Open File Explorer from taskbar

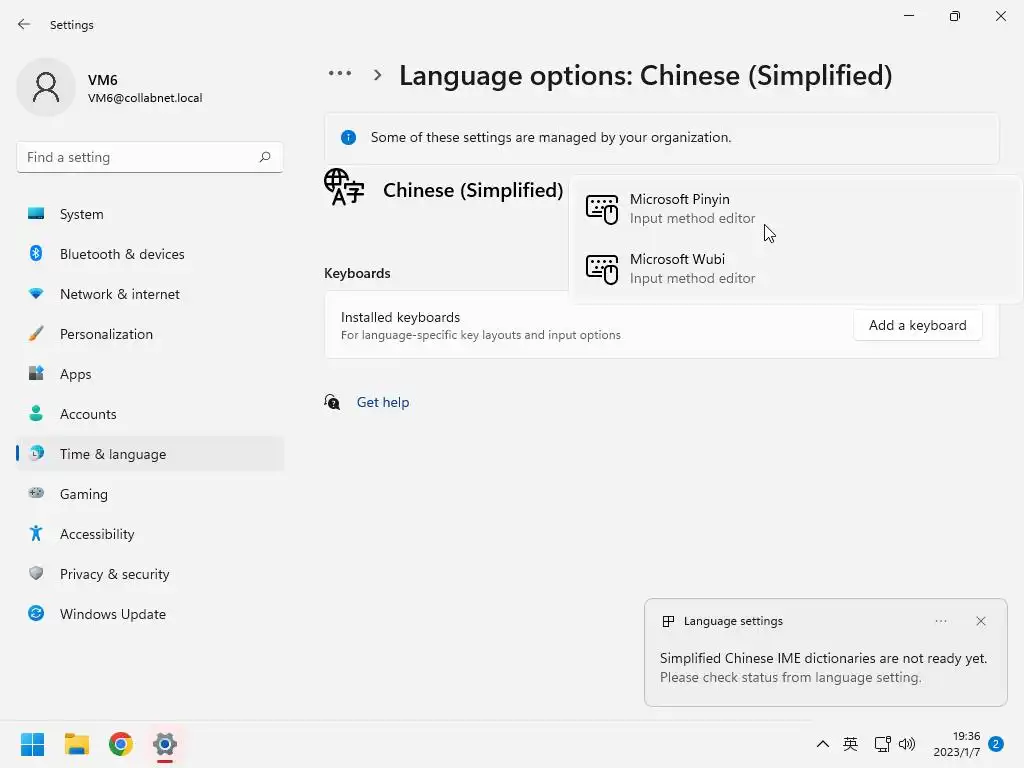click(x=77, y=744)
